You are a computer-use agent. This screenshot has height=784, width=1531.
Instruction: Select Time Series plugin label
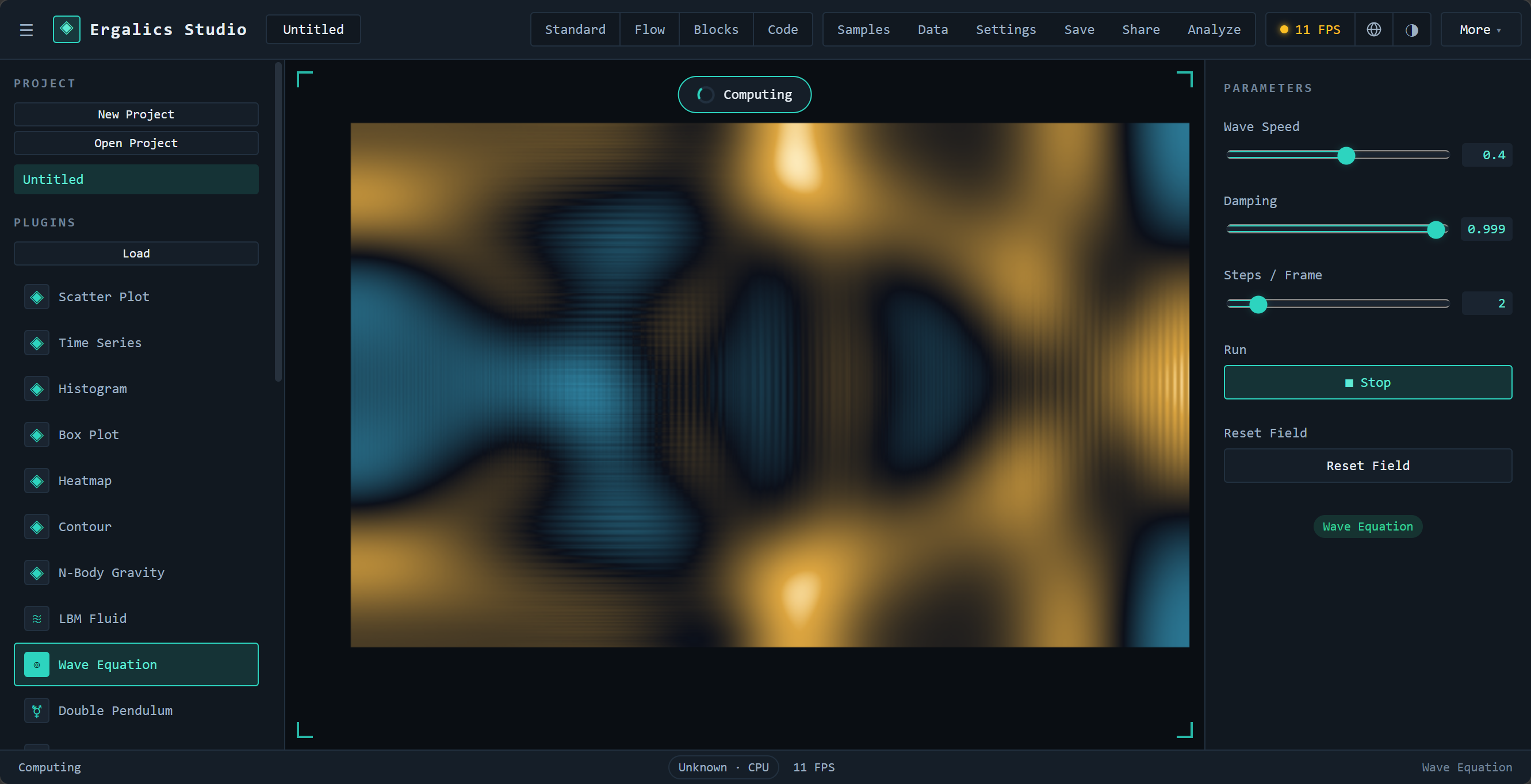100,343
